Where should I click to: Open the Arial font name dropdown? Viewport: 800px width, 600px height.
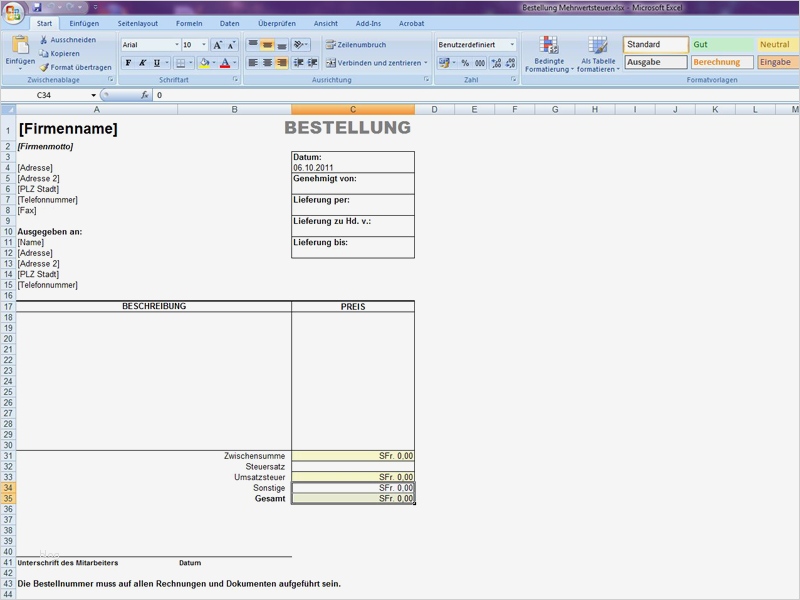pyautogui.click(x=177, y=45)
